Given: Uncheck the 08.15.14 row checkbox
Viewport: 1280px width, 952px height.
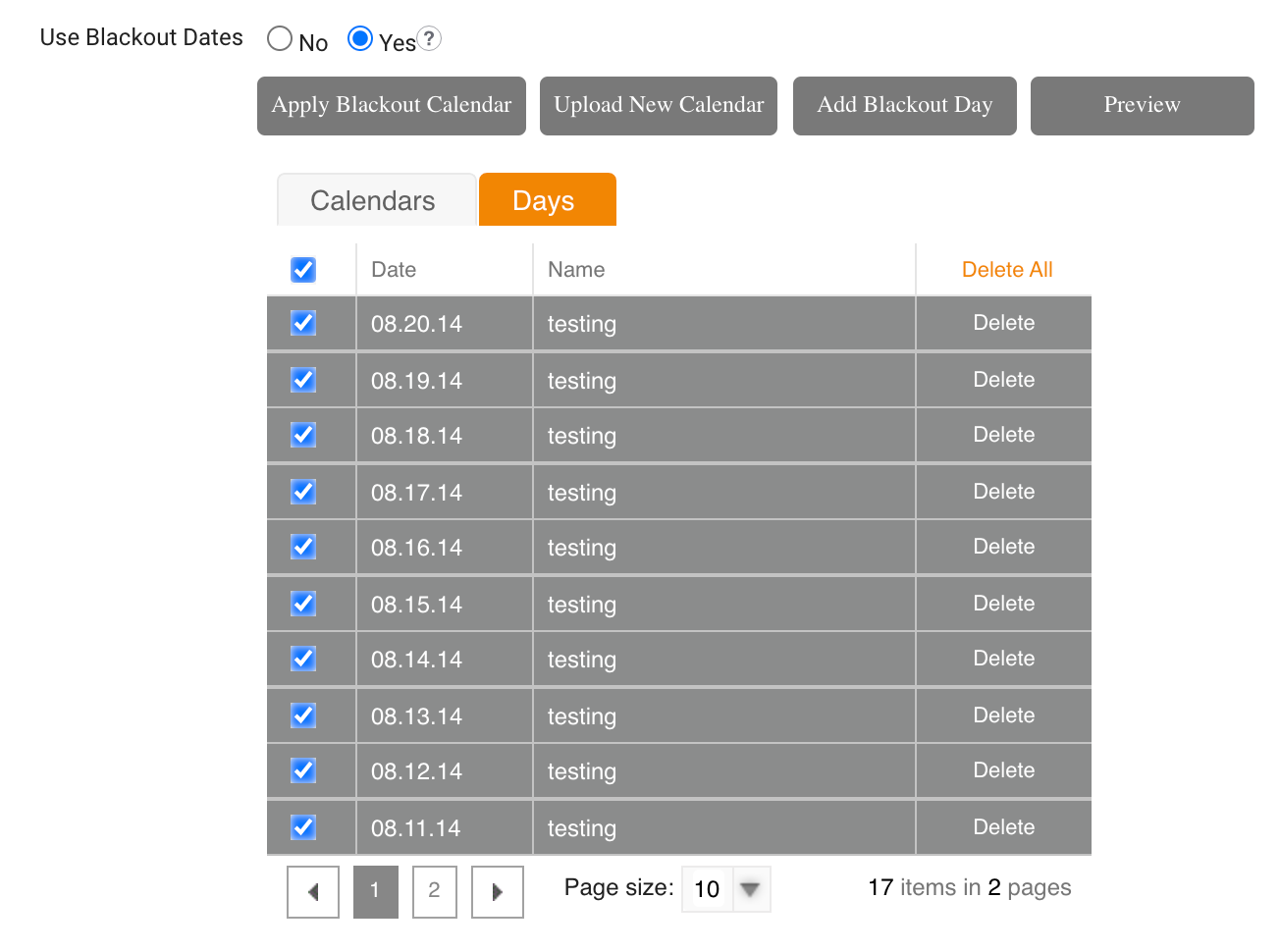Looking at the screenshot, I should (303, 604).
